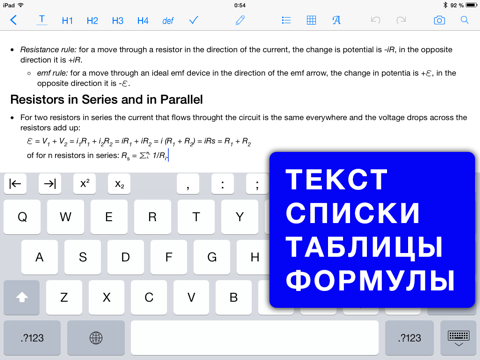Hide the keyboard with dismiss key
The height and width of the screenshot is (360, 480).
(458, 338)
